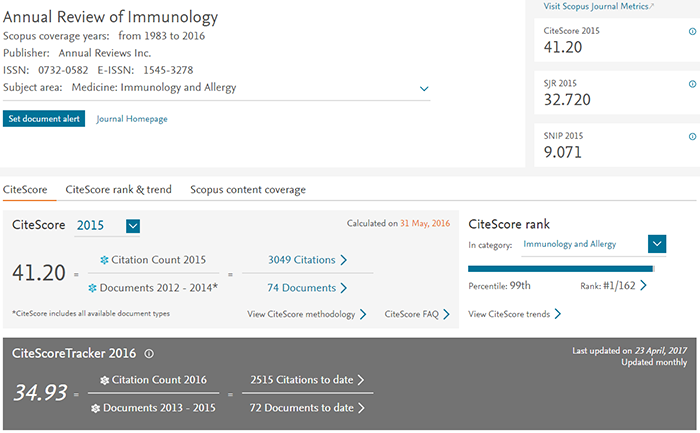Click arrow next to 2515 Citations to date

360,380
